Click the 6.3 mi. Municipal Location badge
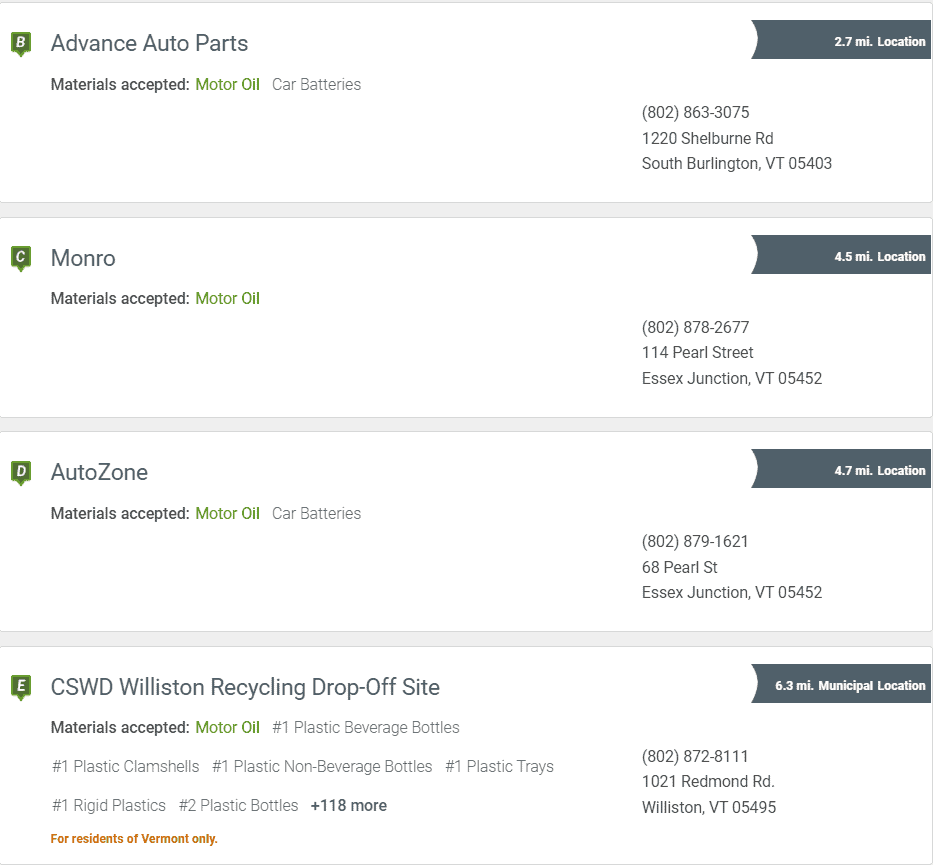The width and height of the screenshot is (933, 865). (x=845, y=685)
